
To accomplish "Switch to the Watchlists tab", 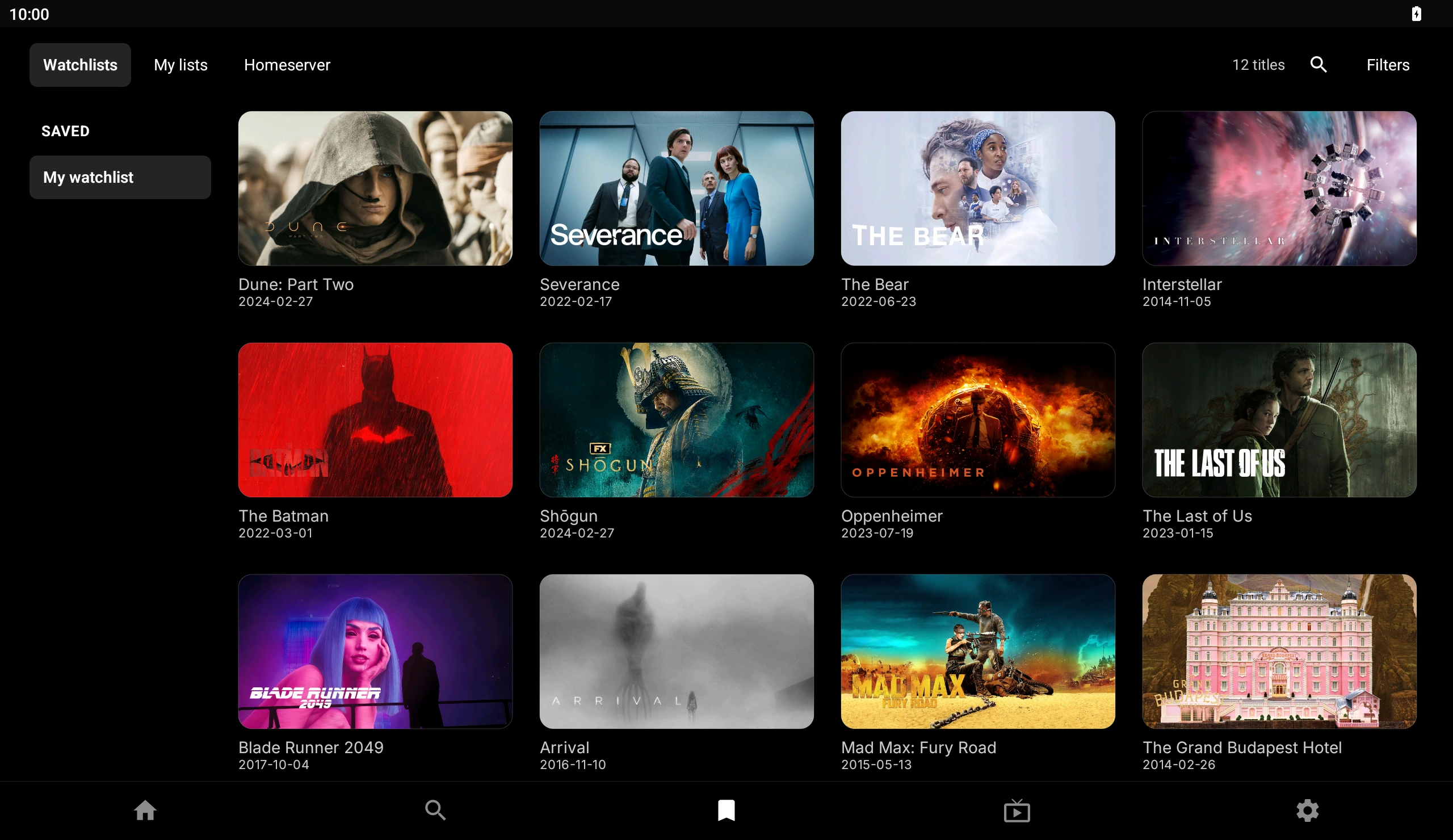I will point(80,65).
